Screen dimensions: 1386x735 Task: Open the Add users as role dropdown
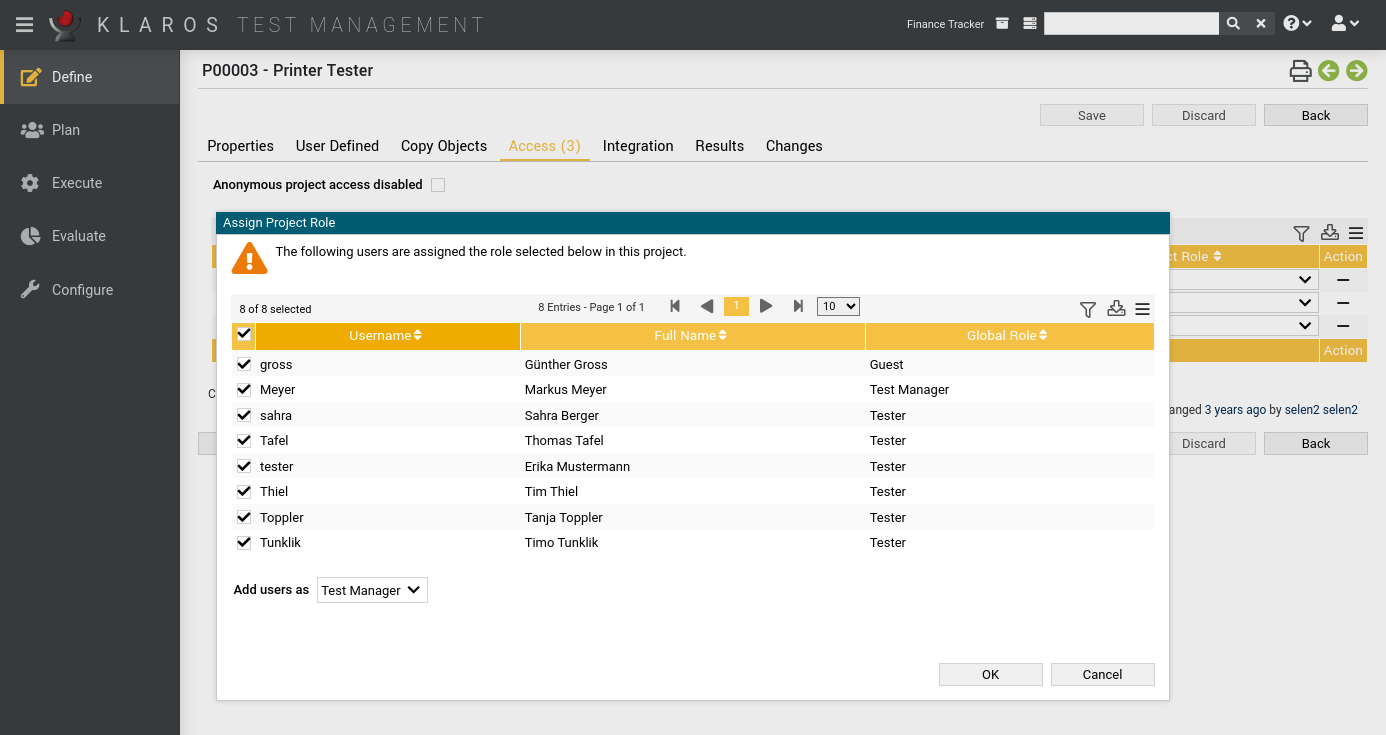coord(371,590)
